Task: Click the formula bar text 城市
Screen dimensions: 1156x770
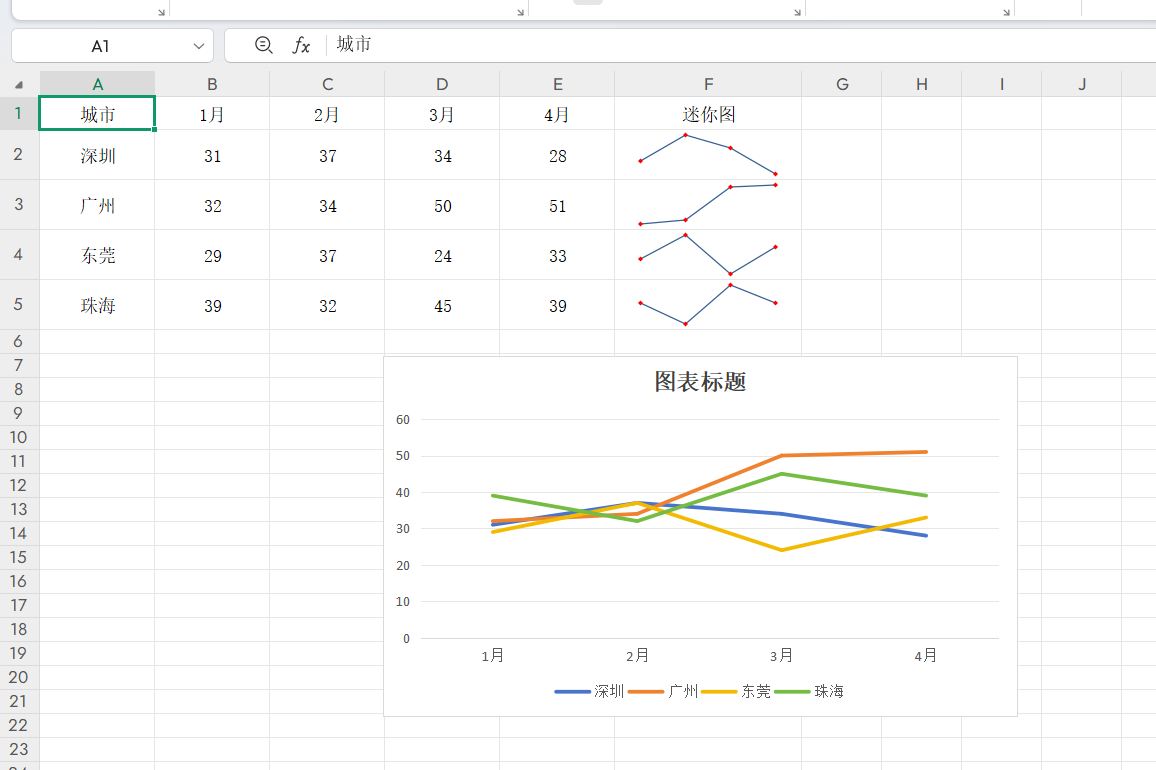Action: (x=354, y=45)
